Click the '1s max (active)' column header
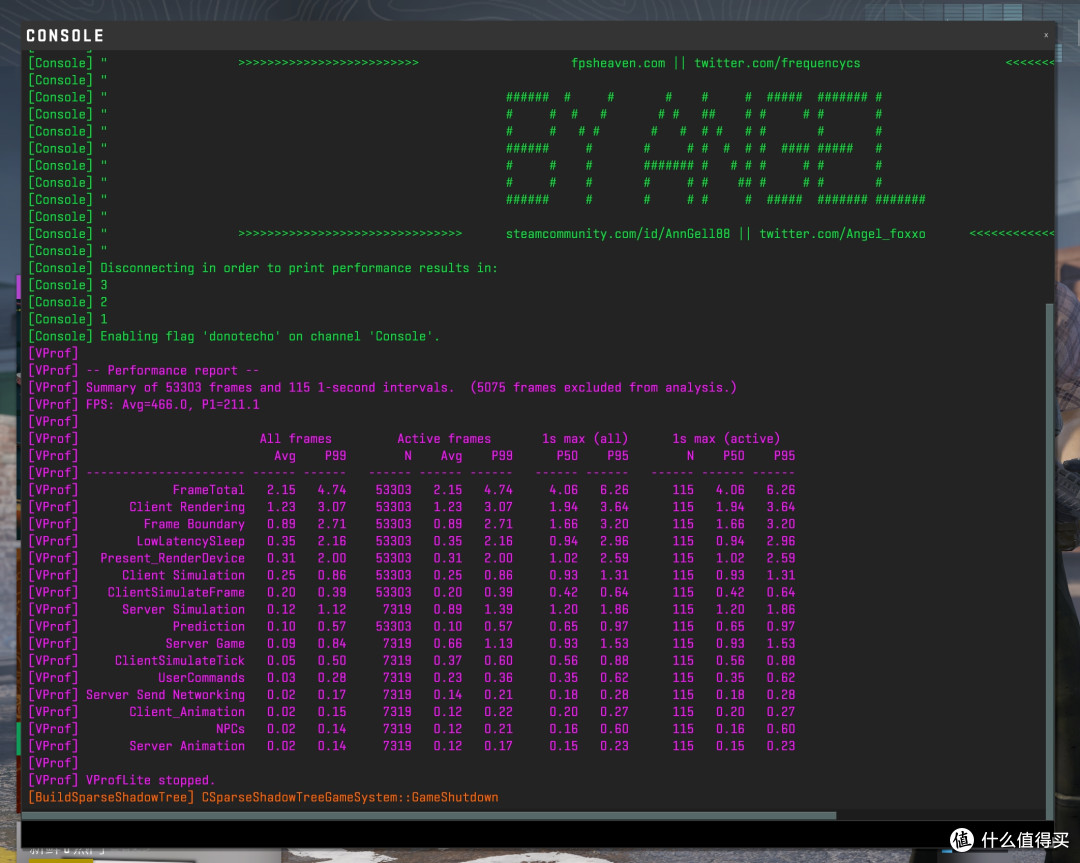Screen dimensions: 1080x863 click(x=726, y=439)
